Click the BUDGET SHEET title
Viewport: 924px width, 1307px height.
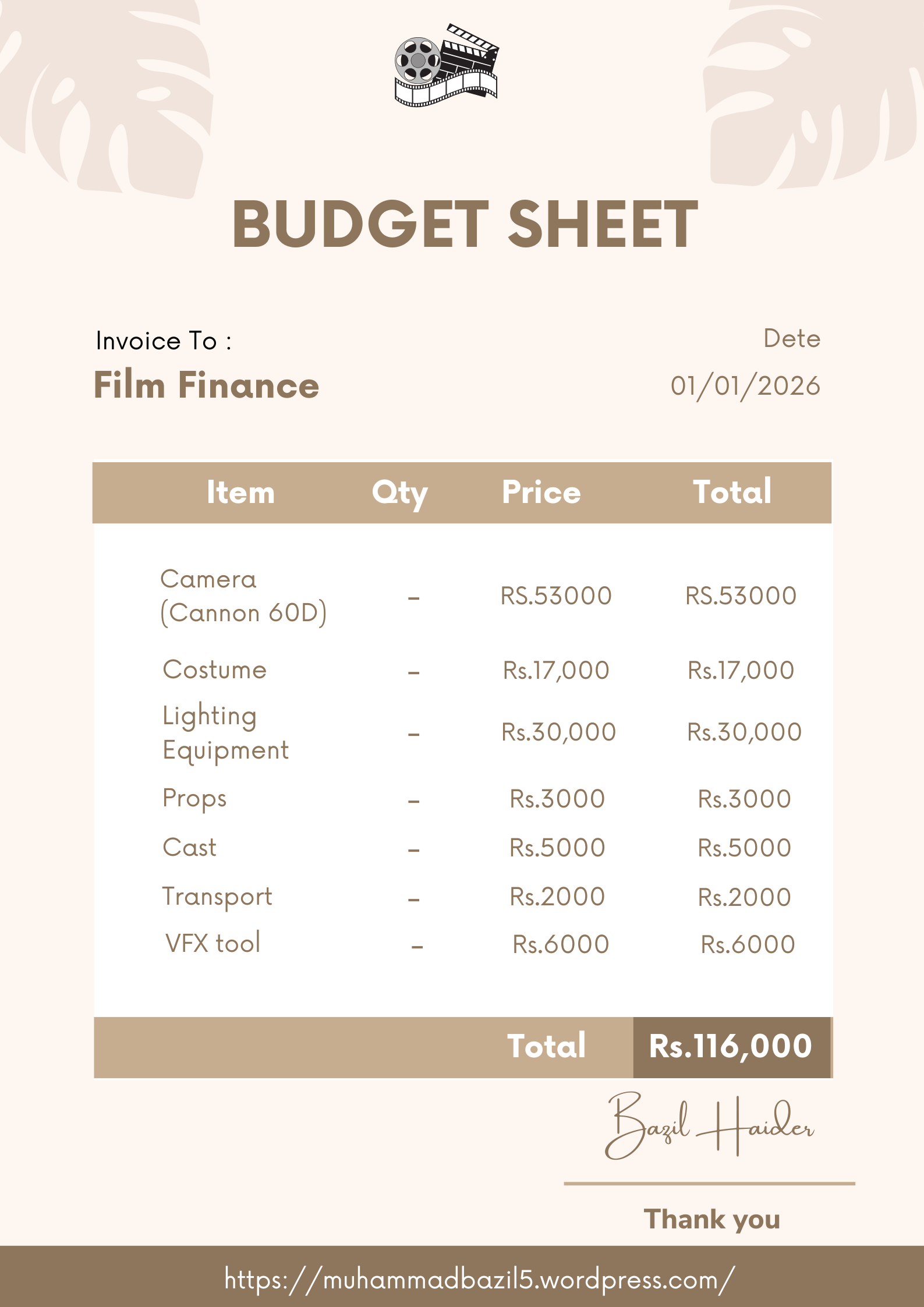click(x=465, y=224)
